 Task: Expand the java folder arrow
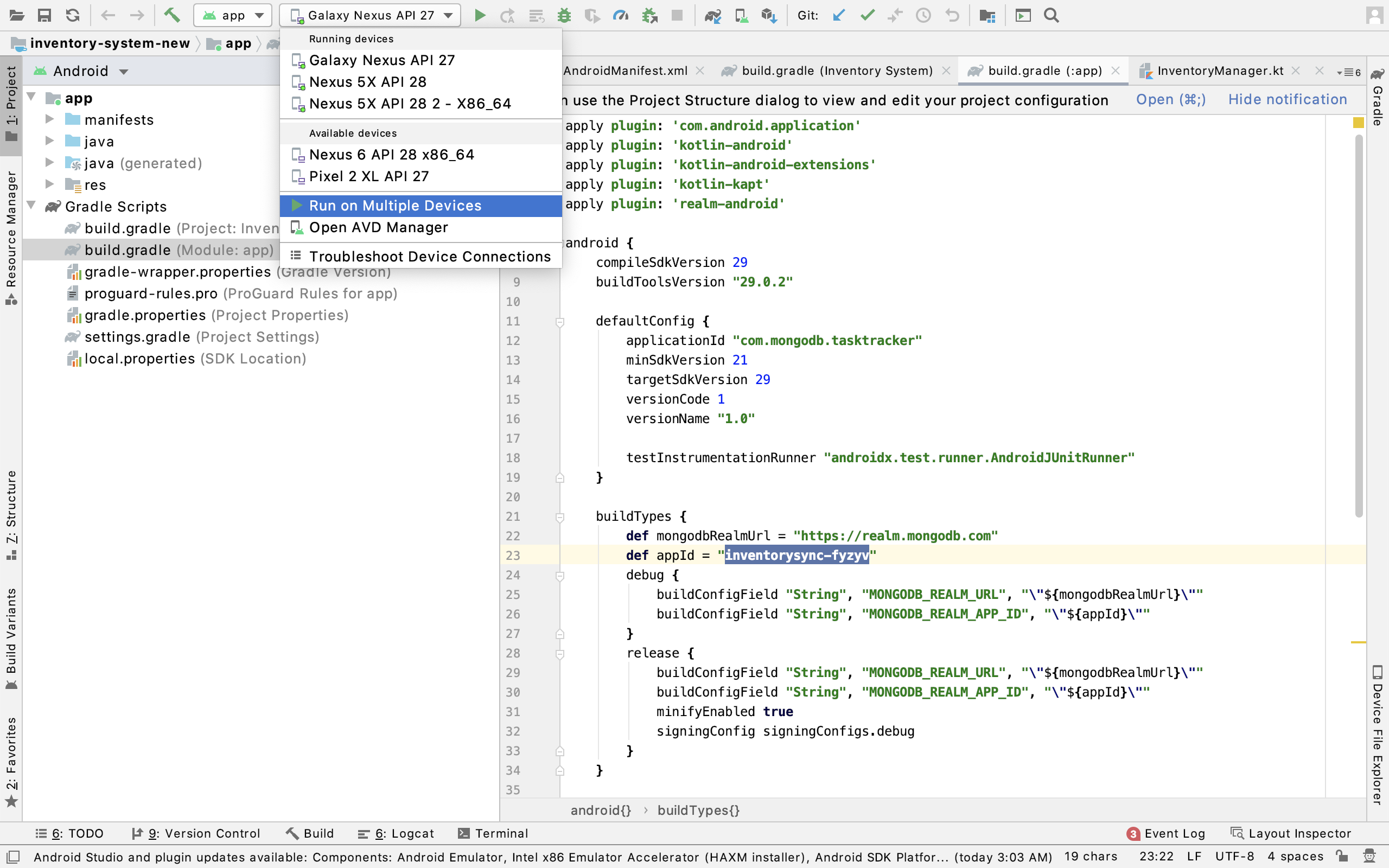click(49, 141)
